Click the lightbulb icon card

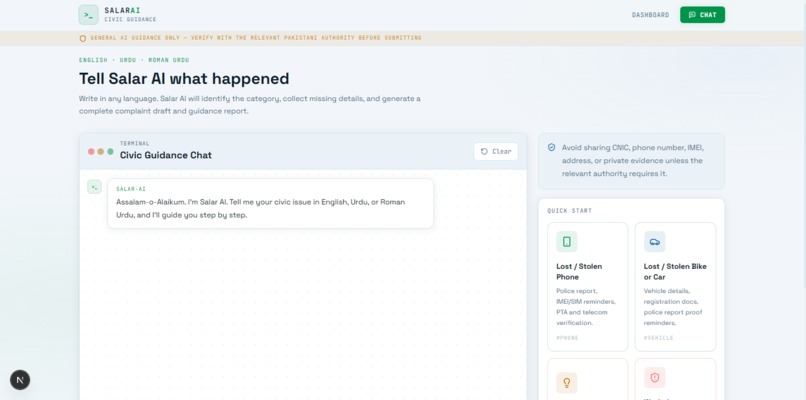click(588, 379)
